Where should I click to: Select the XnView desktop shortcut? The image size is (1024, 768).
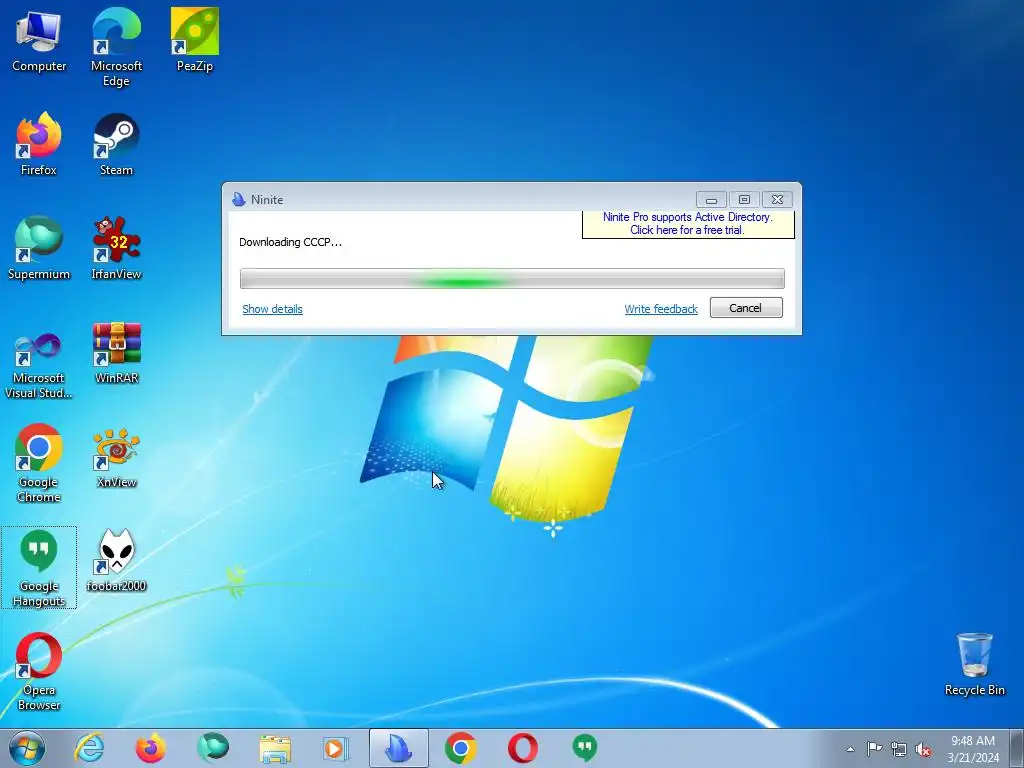pos(116,457)
